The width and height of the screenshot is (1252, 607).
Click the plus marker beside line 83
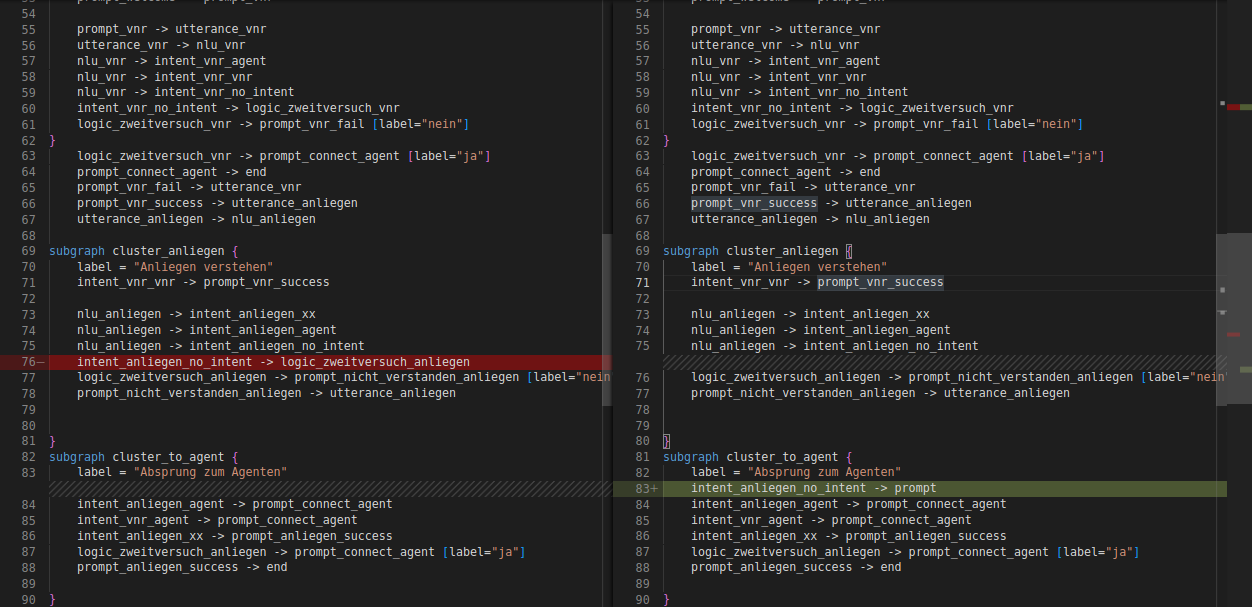(655, 489)
